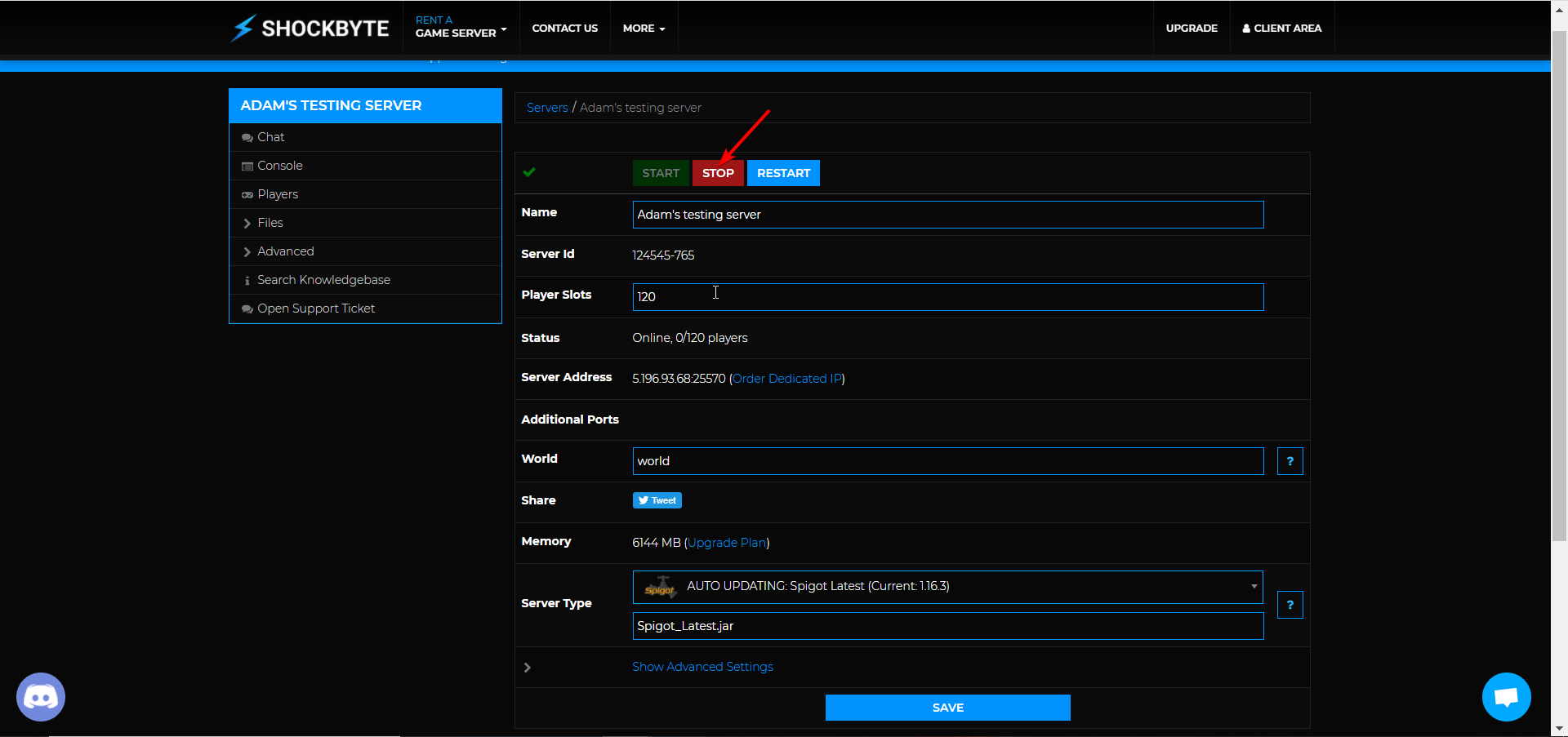Screen dimensions: 1568x737
Task: Restart the server
Action: (x=783, y=173)
